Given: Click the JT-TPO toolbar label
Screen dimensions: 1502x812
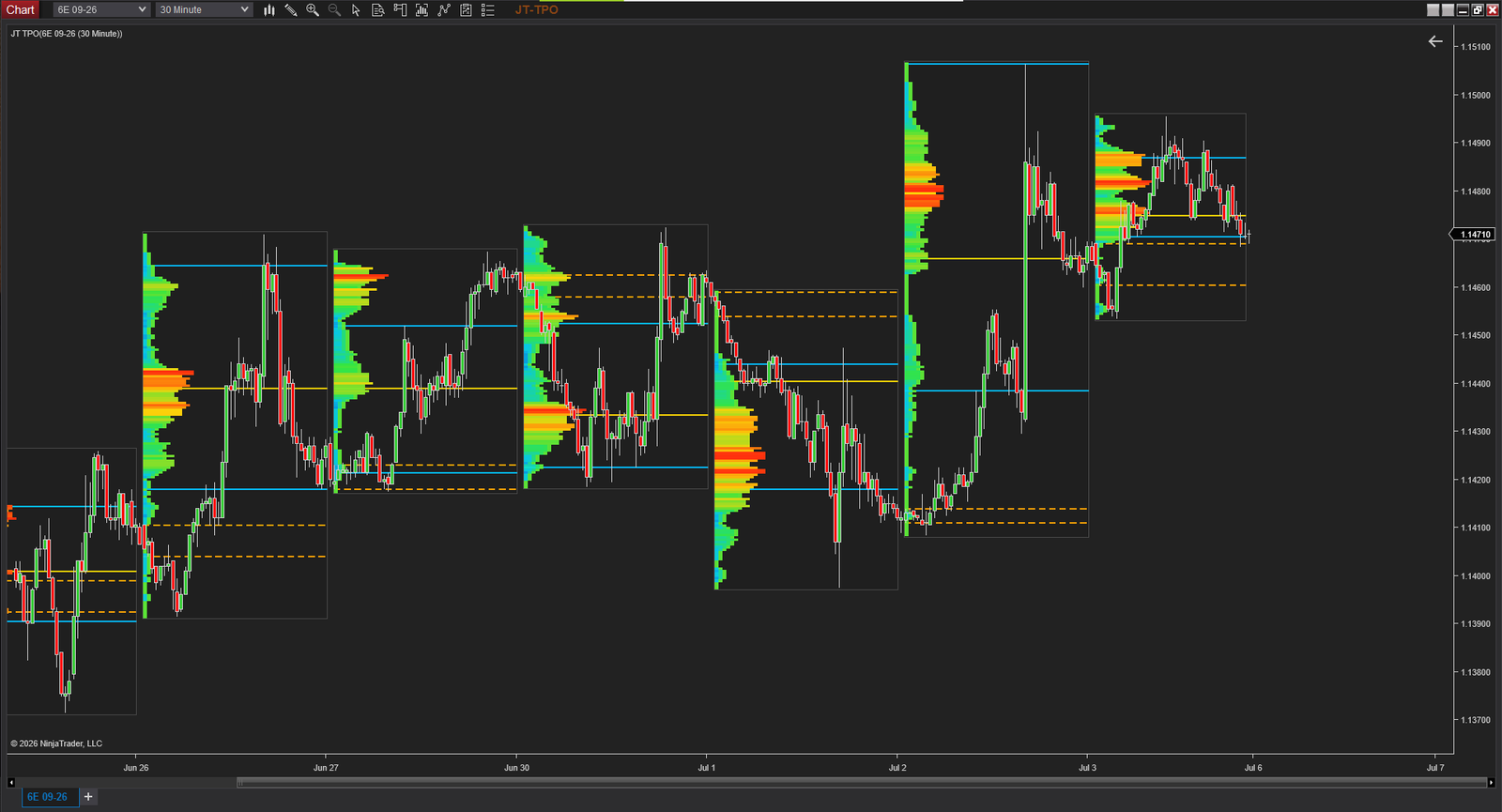Looking at the screenshot, I should (x=536, y=9).
